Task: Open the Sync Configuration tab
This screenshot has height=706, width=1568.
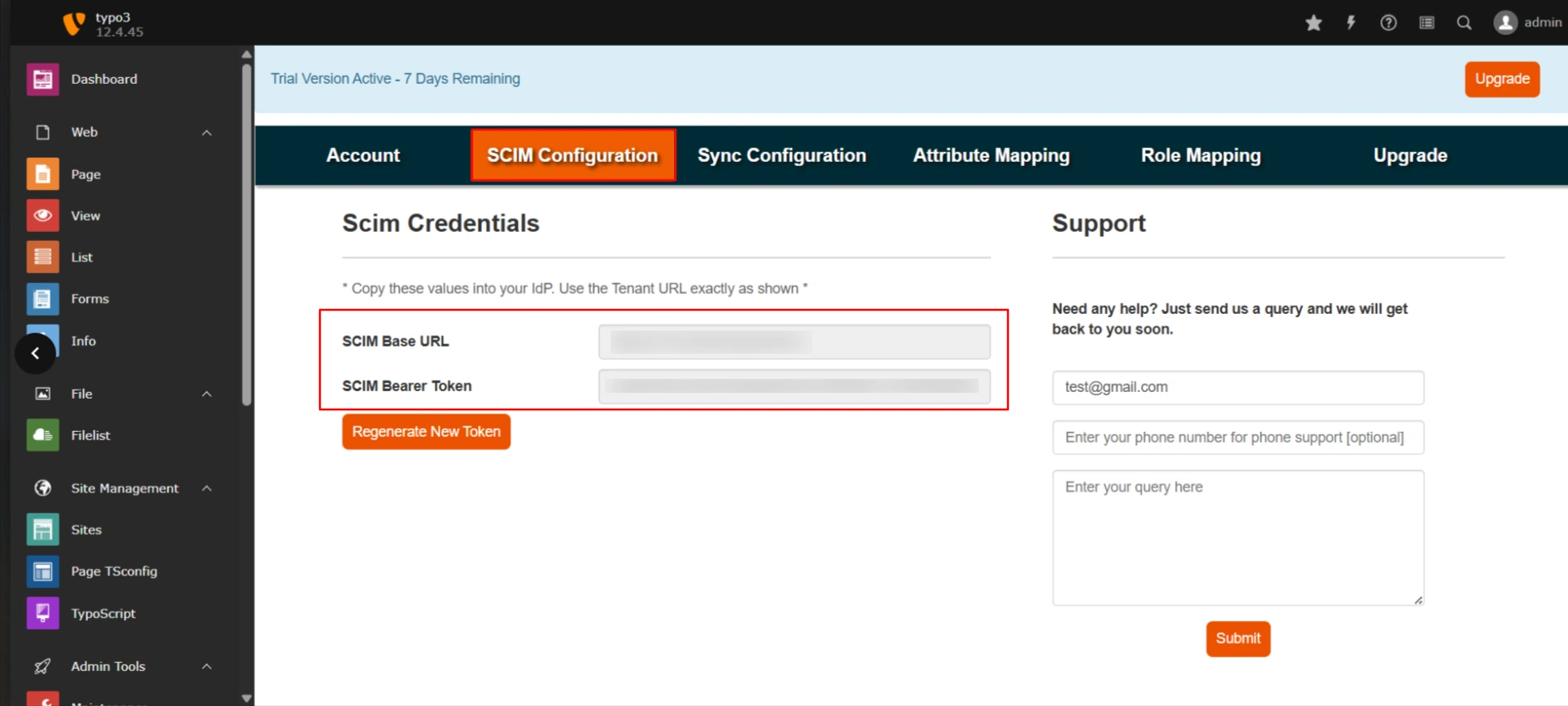Action: (x=782, y=155)
